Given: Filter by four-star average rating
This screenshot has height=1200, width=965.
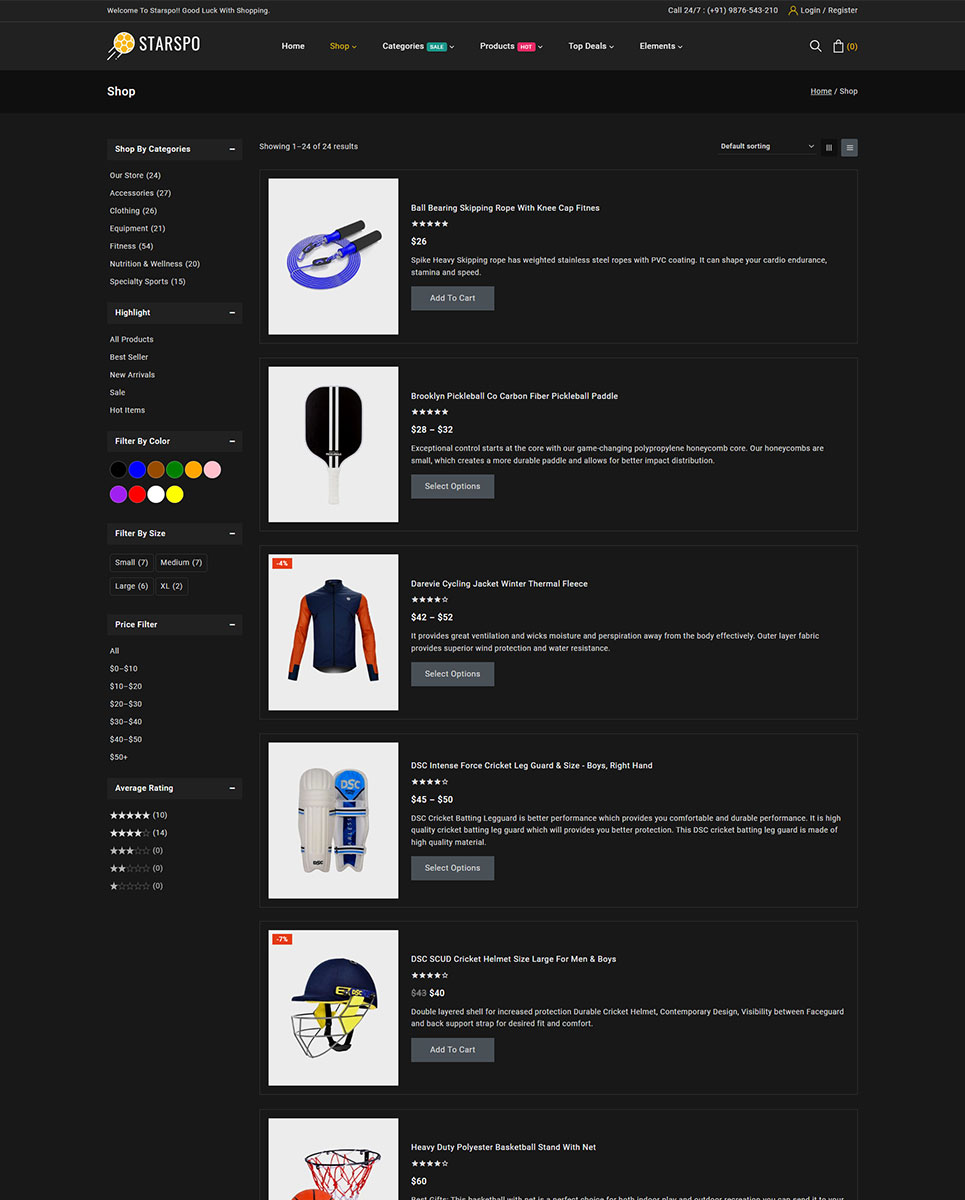Looking at the screenshot, I should [x=138, y=833].
